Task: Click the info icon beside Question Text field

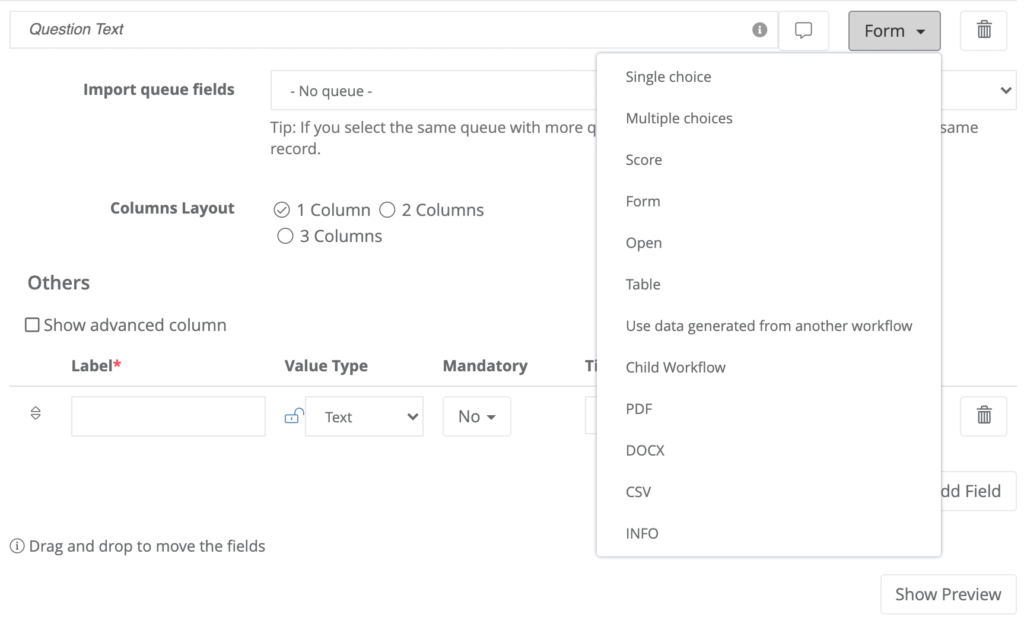Action: pos(759,29)
